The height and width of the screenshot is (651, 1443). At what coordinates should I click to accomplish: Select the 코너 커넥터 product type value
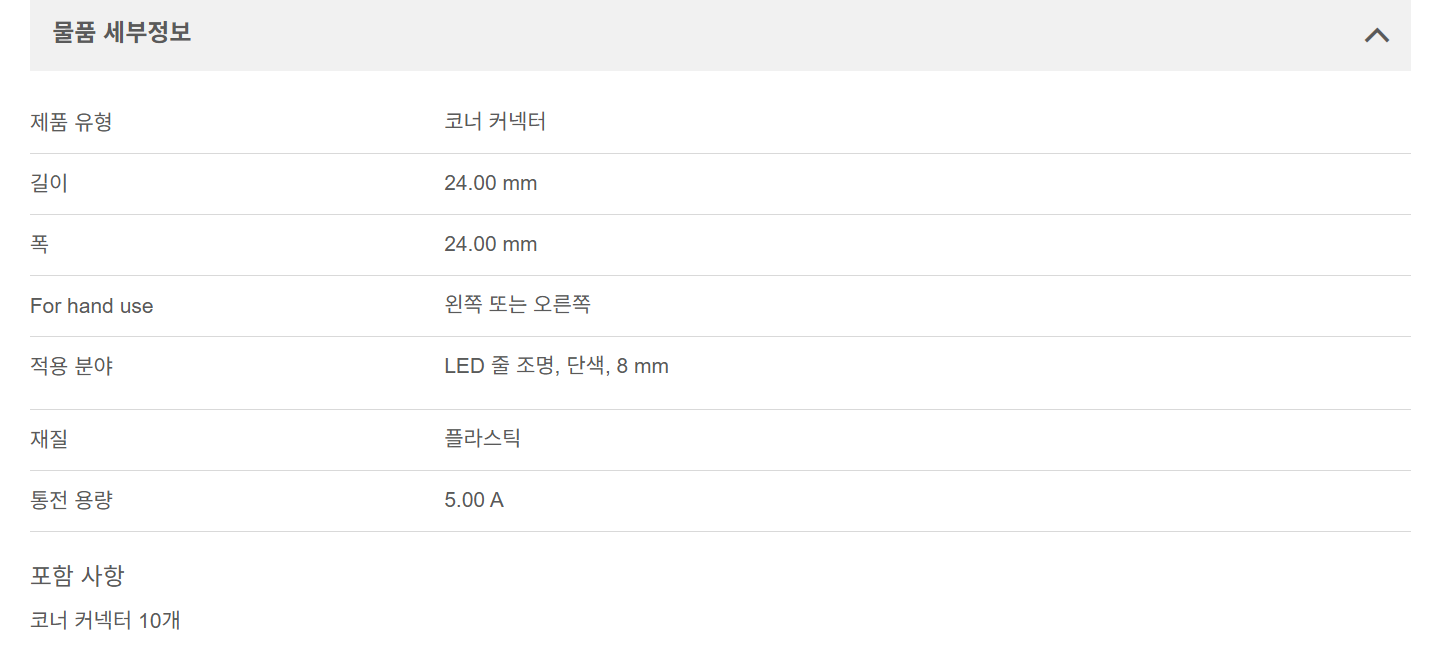(x=495, y=123)
